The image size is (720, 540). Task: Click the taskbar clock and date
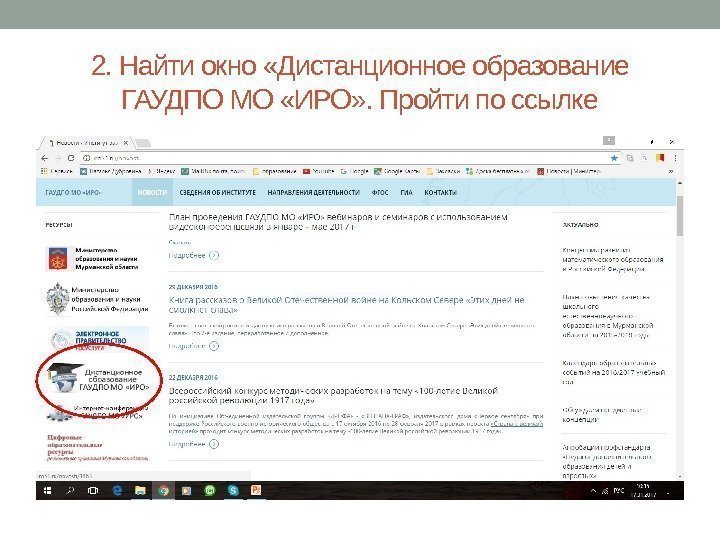(644, 490)
